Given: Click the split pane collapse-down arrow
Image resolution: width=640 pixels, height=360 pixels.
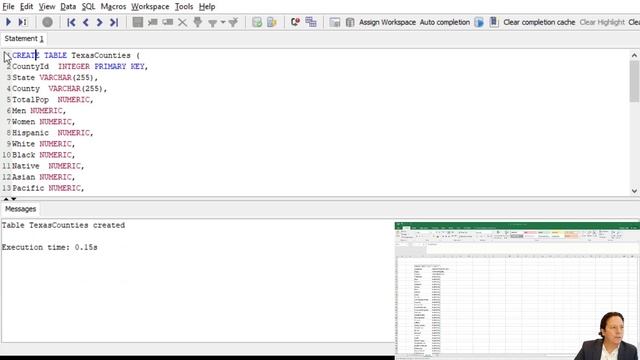Looking at the screenshot, I should [13, 199].
